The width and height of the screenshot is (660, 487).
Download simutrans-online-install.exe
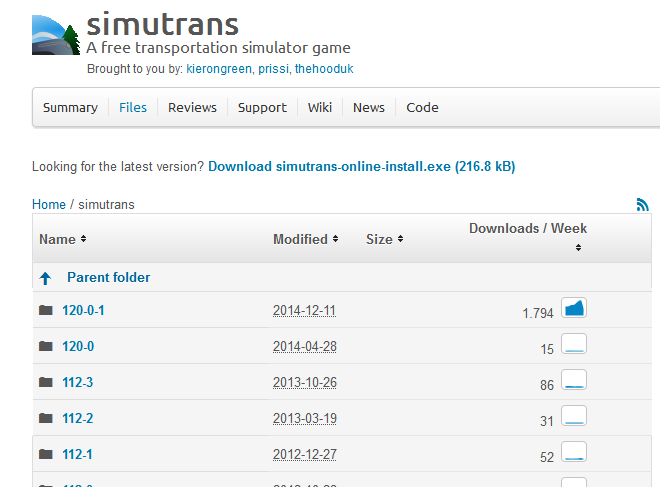tap(361, 166)
